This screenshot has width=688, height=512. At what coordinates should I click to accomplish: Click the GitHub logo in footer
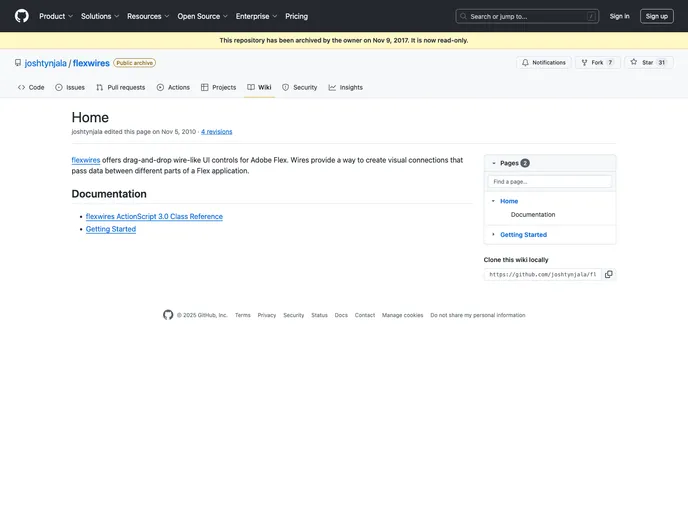point(168,315)
